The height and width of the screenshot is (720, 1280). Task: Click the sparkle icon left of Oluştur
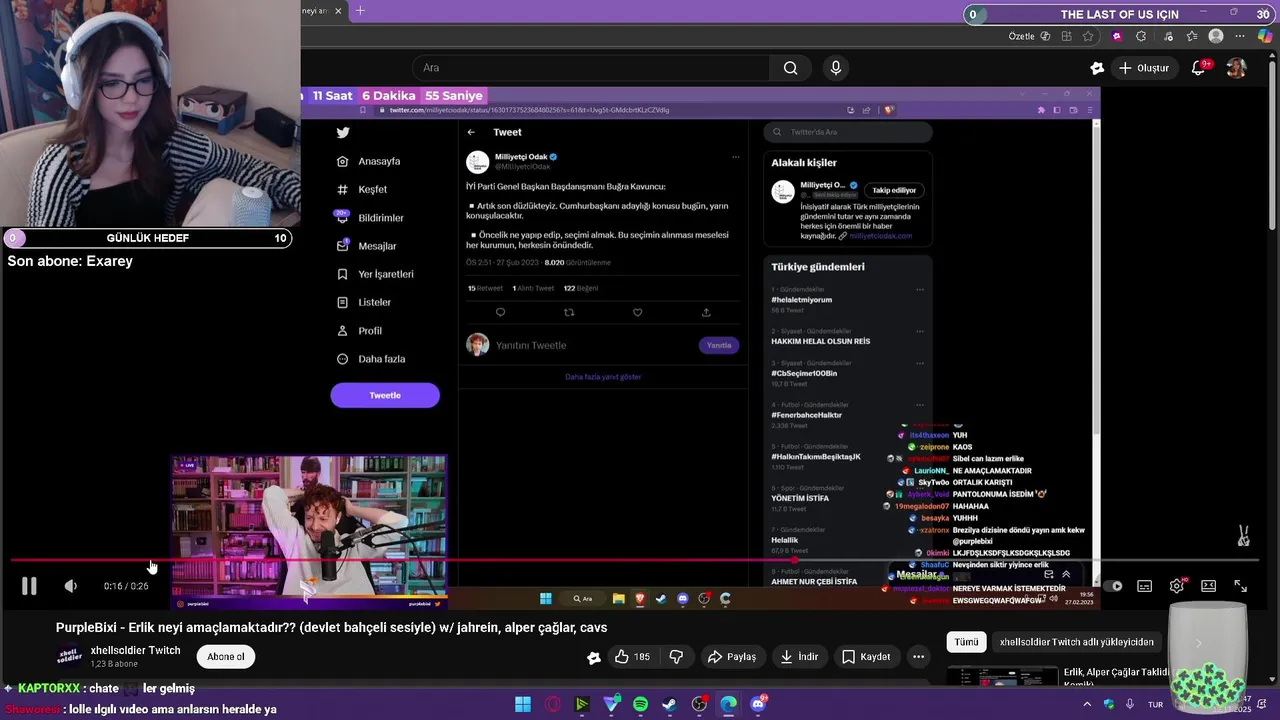(1097, 68)
